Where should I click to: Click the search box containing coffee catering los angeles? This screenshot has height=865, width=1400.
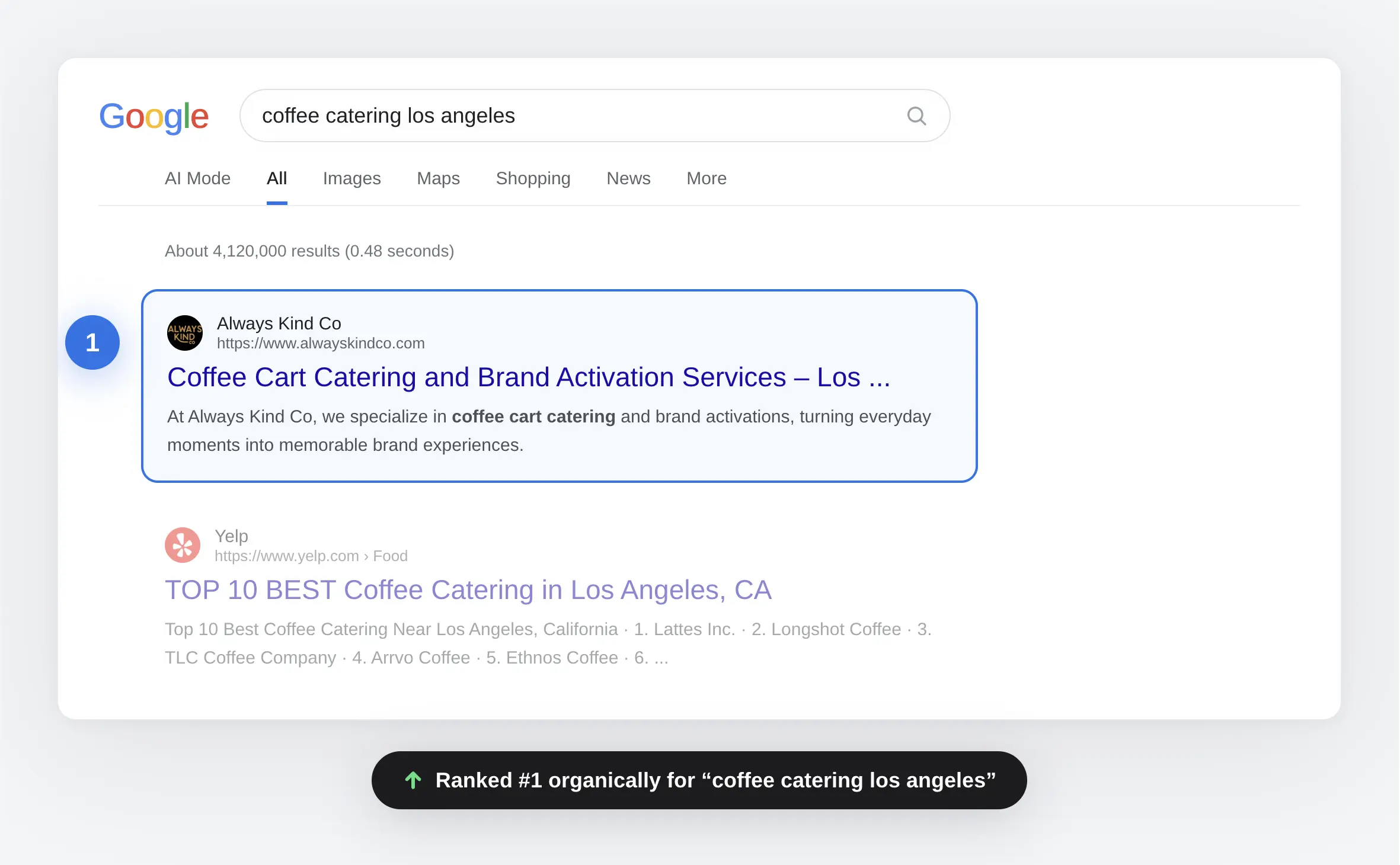594,116
